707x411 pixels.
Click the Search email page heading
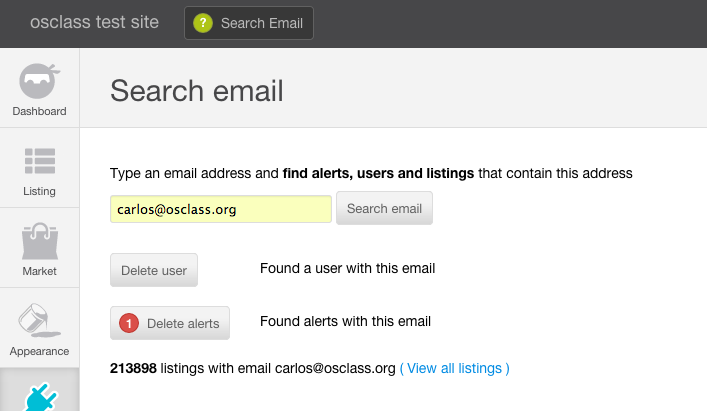pyautogui.click(x=197, y=91)
